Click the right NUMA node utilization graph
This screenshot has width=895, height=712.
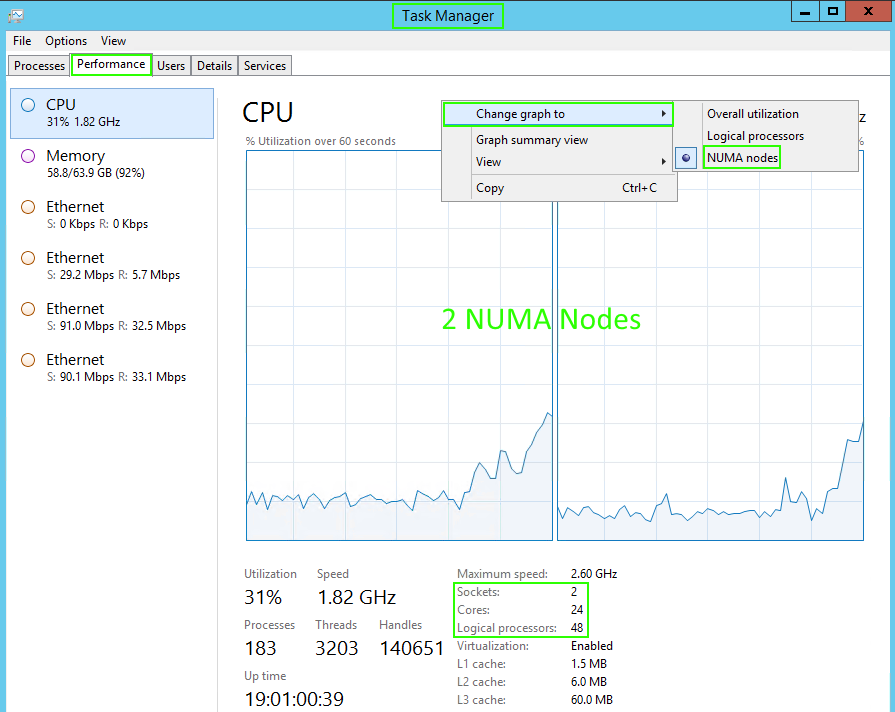click(710, 345)
